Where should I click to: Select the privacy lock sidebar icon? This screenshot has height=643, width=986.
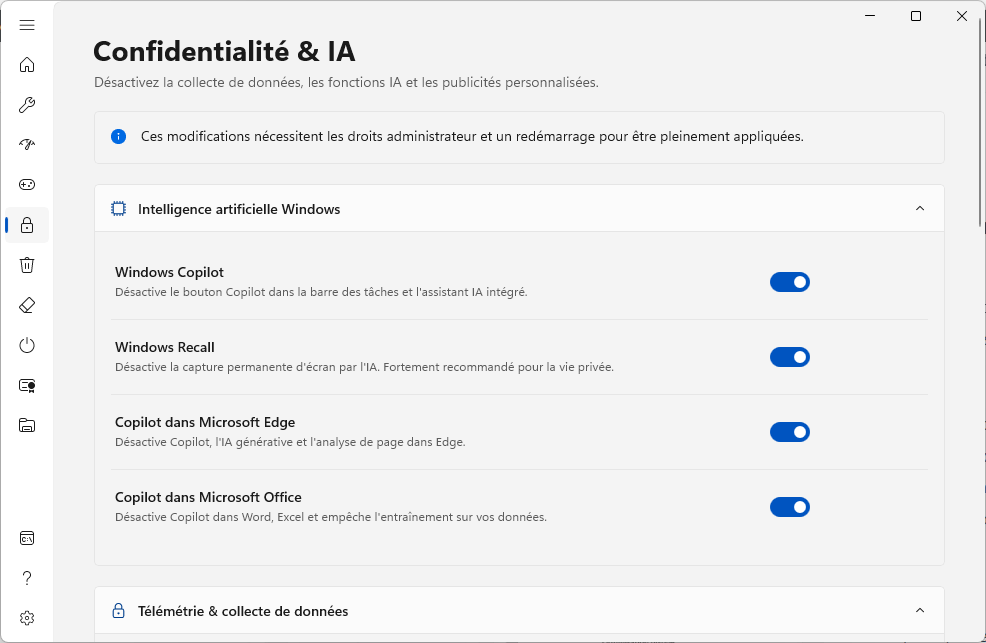point(26,225)
